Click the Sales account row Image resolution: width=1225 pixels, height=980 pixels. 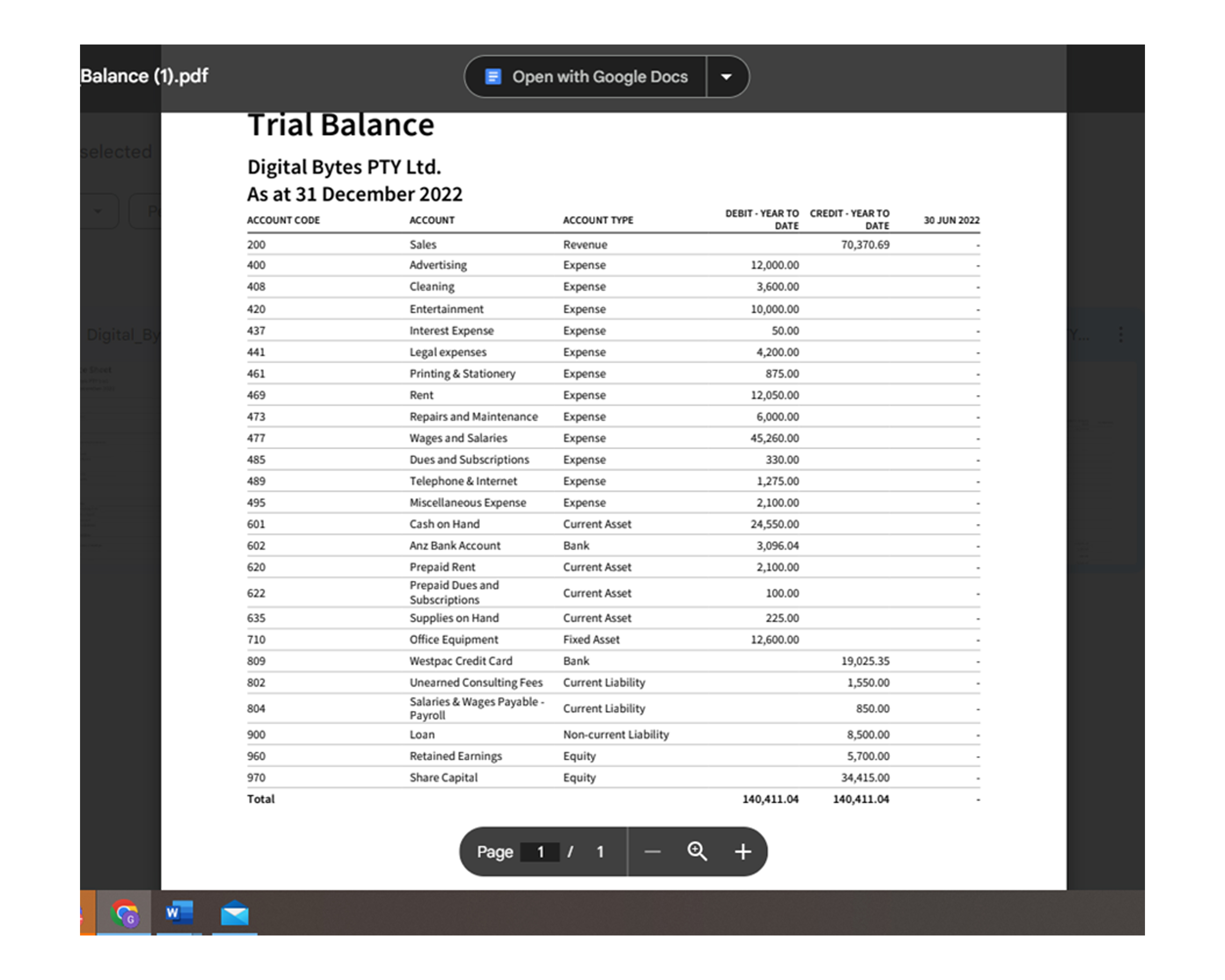pyautogui.click(x=423, y=244)
